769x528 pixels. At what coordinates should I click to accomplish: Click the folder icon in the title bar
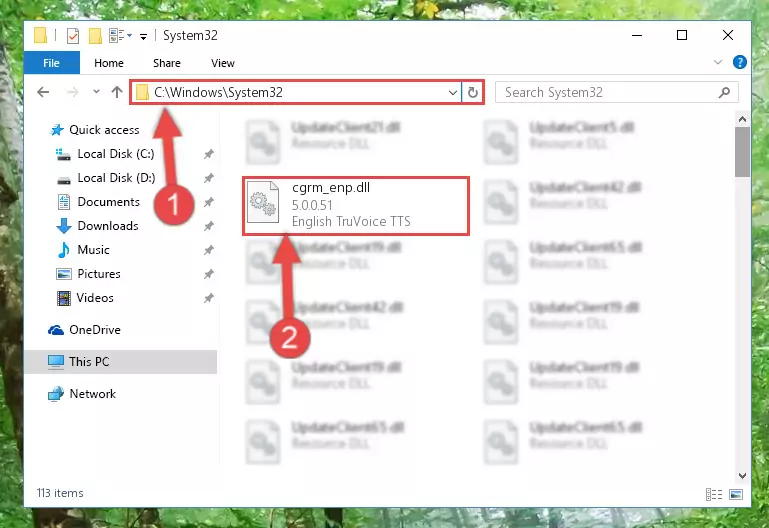(x=41, y=36)
